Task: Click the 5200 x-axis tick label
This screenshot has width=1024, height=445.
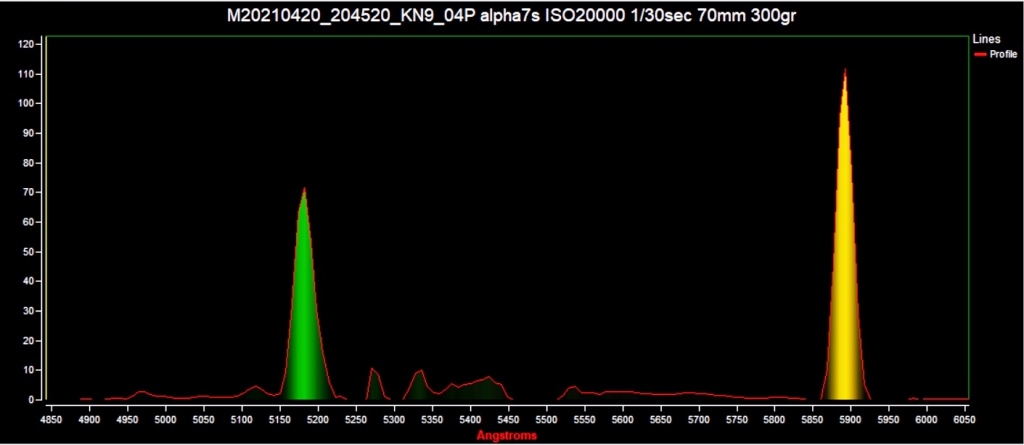Action: click(x=317, y=418)
